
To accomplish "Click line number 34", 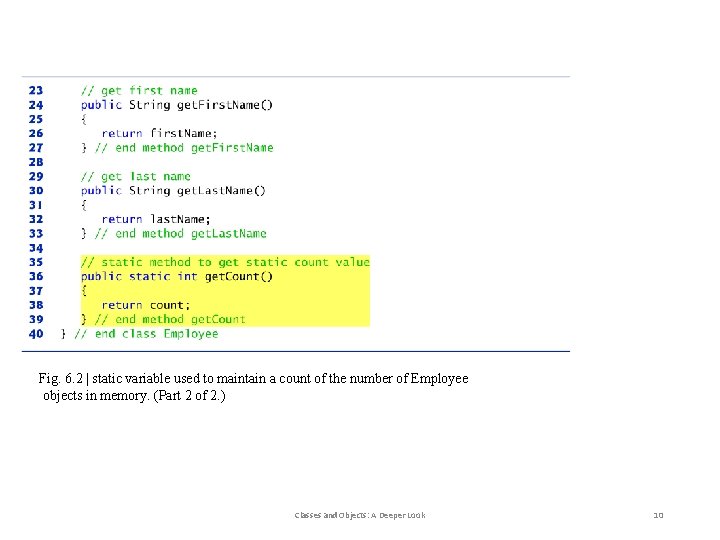I will click(36, 248).
